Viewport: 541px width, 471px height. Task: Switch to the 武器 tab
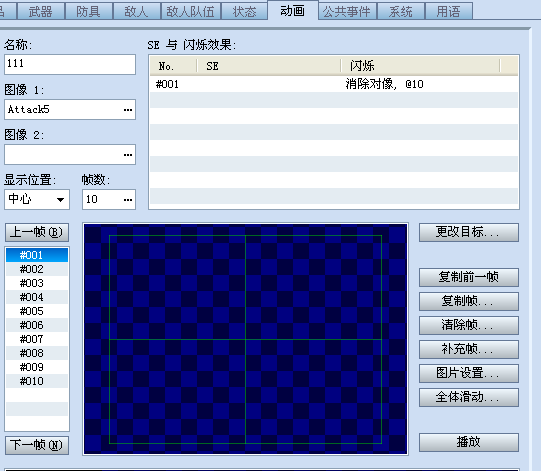[41, 11]
